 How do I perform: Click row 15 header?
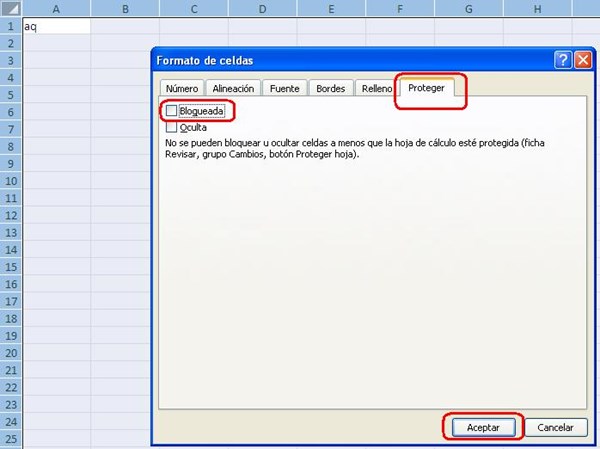click(x=11, y=267)
